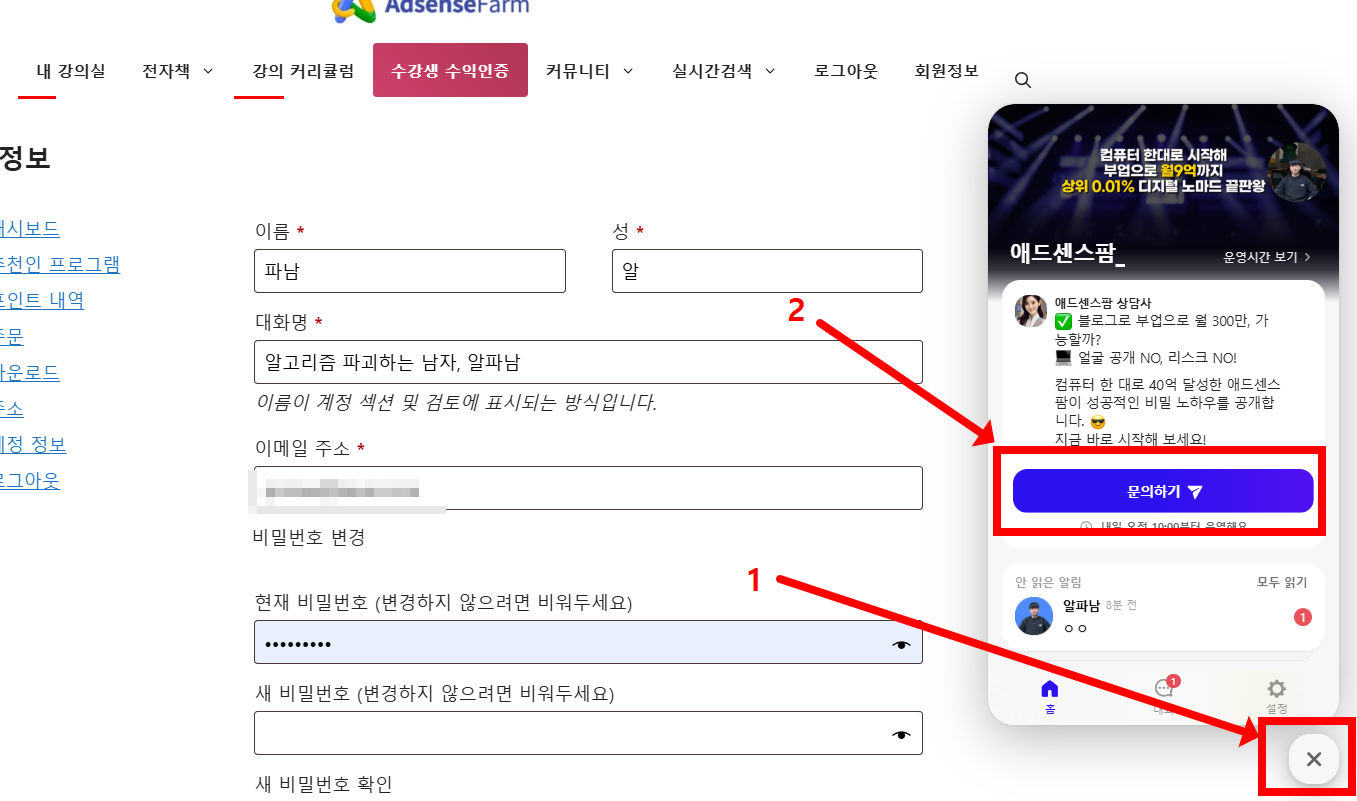Close the chat widget with X button
The width and height of the screenshot is (1357, 801).
tap(1314, 759)
